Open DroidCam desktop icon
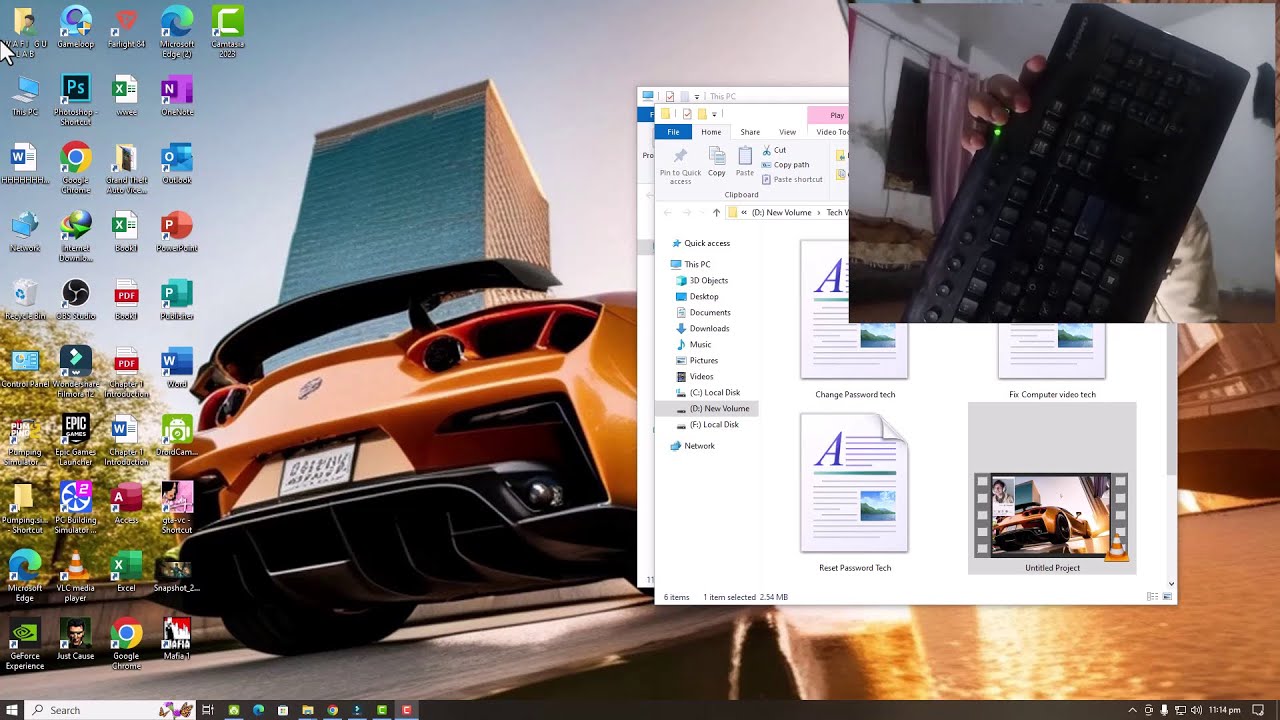 point(177,435)
